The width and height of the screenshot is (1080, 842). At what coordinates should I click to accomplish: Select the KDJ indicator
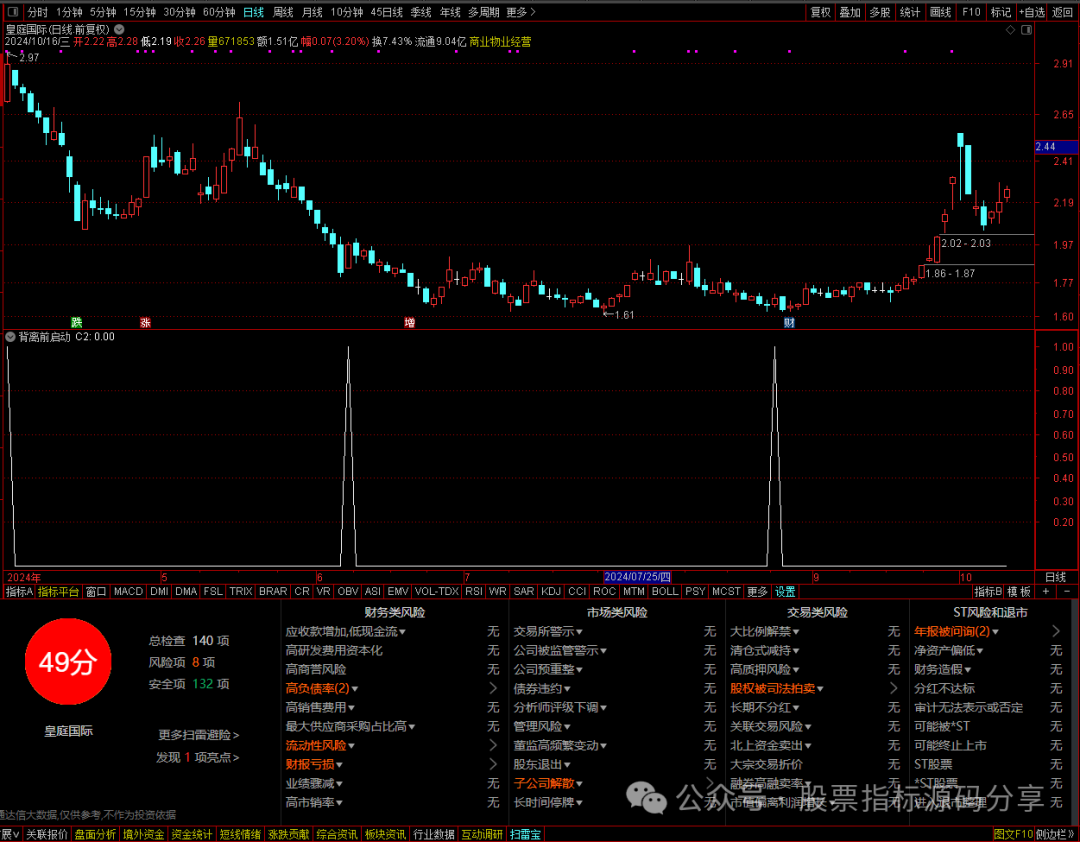550,592
